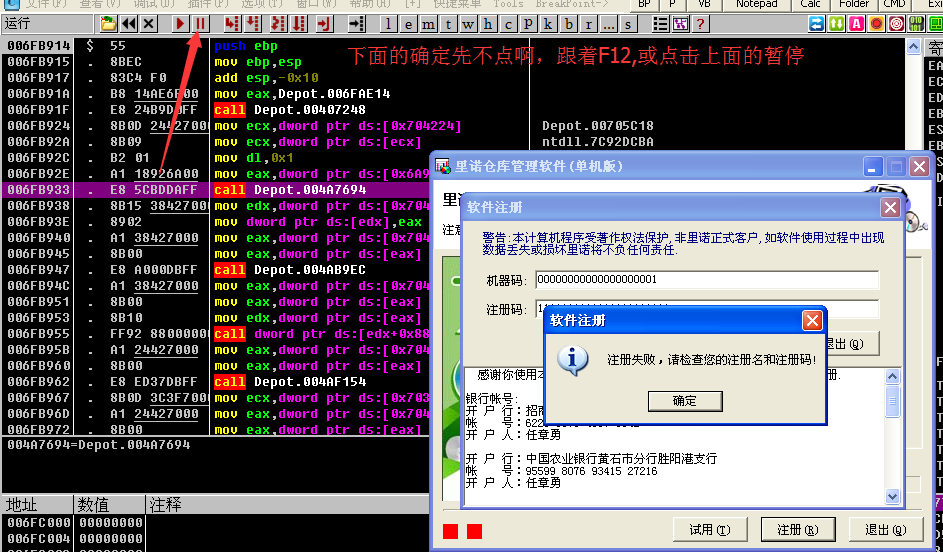This screenshot has height=552, width=943.
Task: Click the blue arrows plugin icon
Action: (816, 24)
